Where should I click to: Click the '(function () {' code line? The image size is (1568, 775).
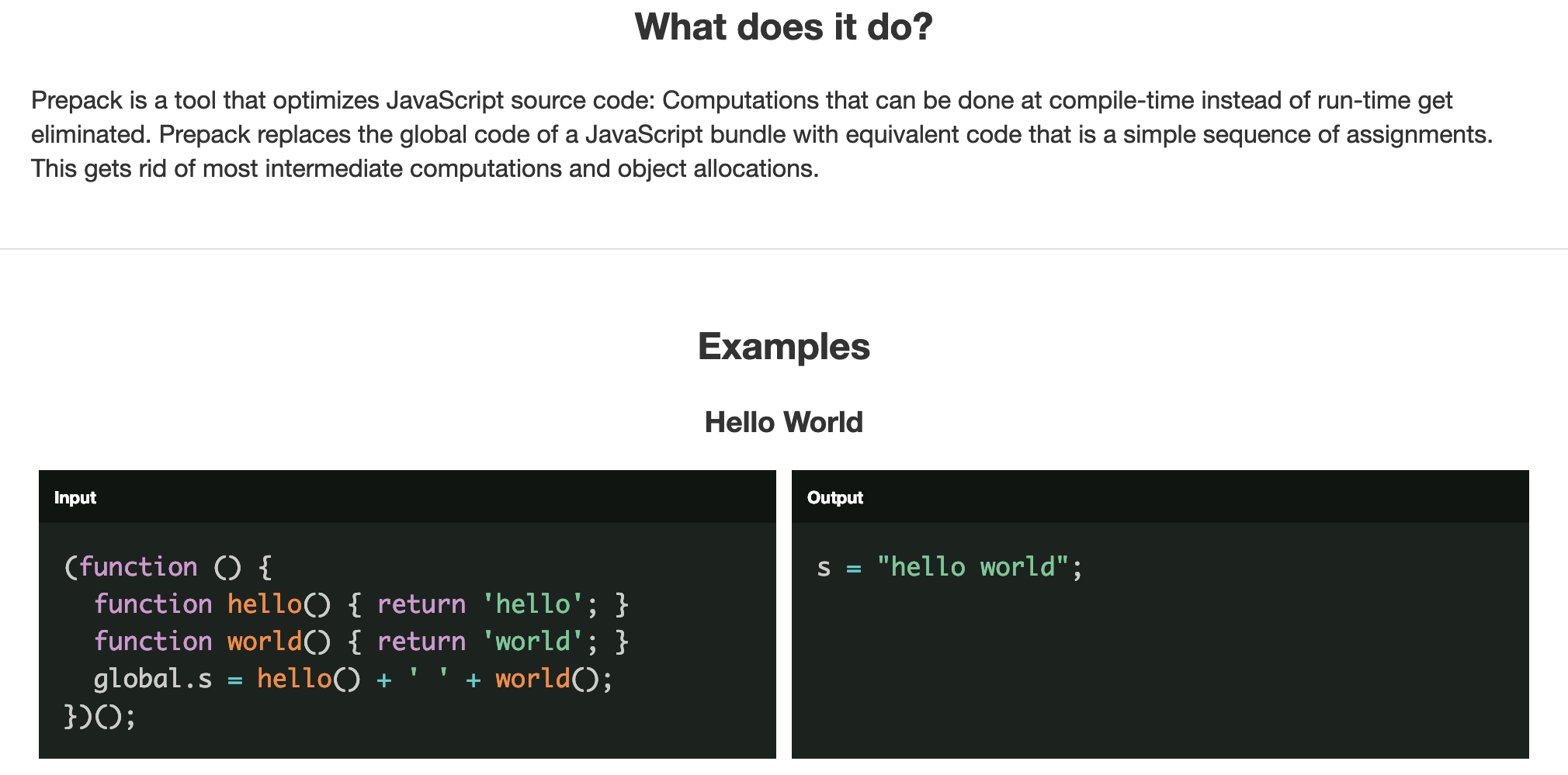(168, 567)
